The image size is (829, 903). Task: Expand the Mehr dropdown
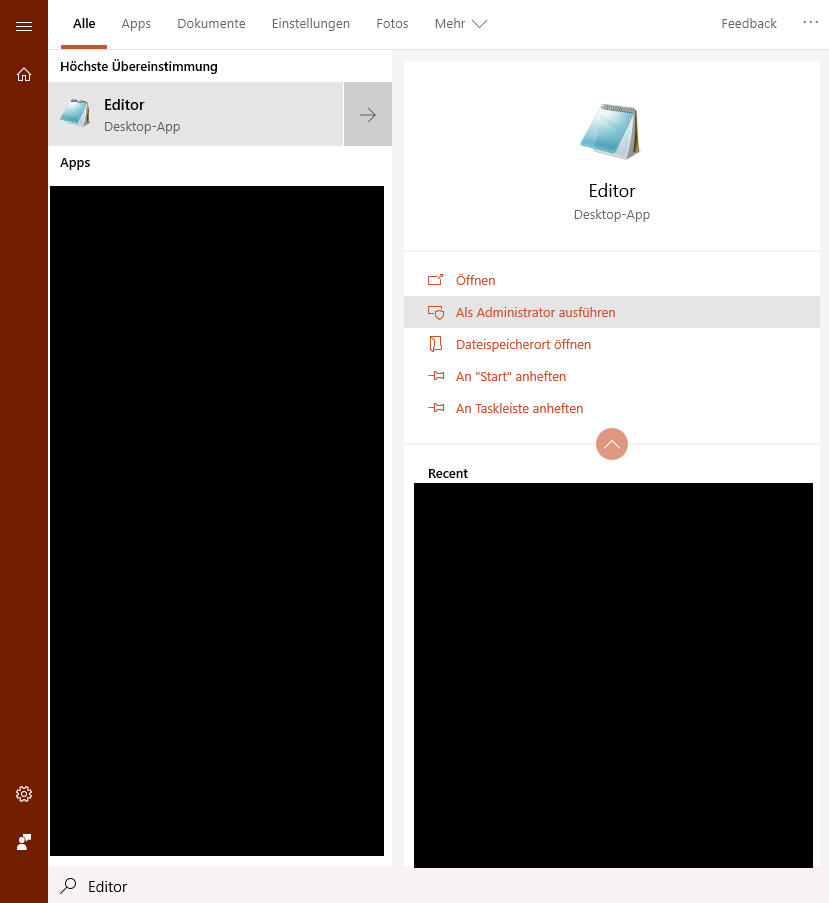point(461,24)
